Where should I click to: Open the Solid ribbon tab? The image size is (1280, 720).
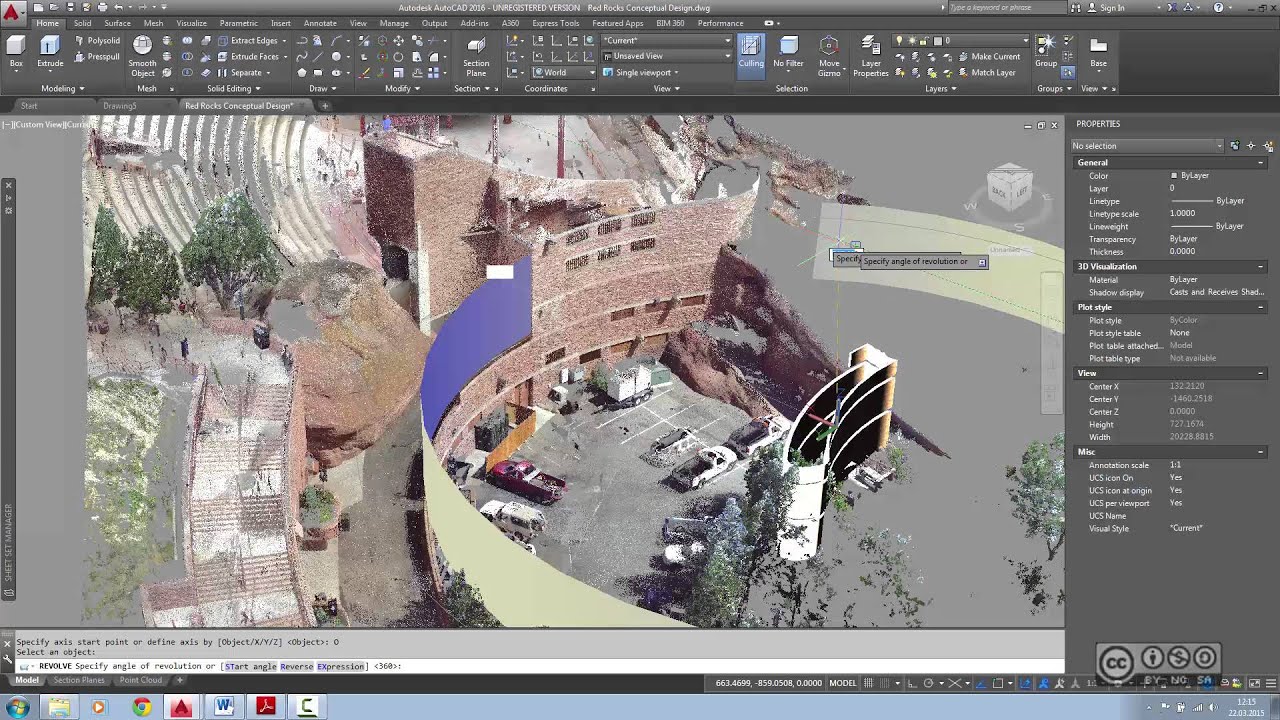(x=82, y=23)
